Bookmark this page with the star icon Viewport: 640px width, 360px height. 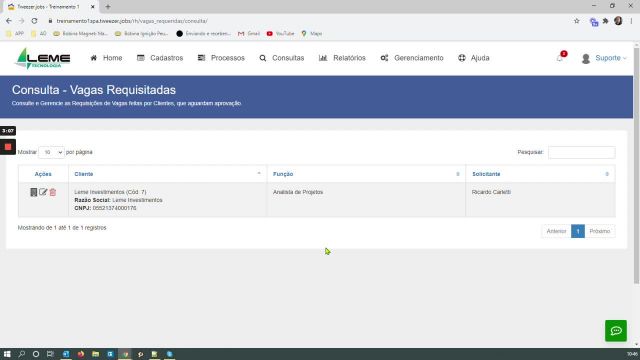pyautogui.click(x=576, y=21)
